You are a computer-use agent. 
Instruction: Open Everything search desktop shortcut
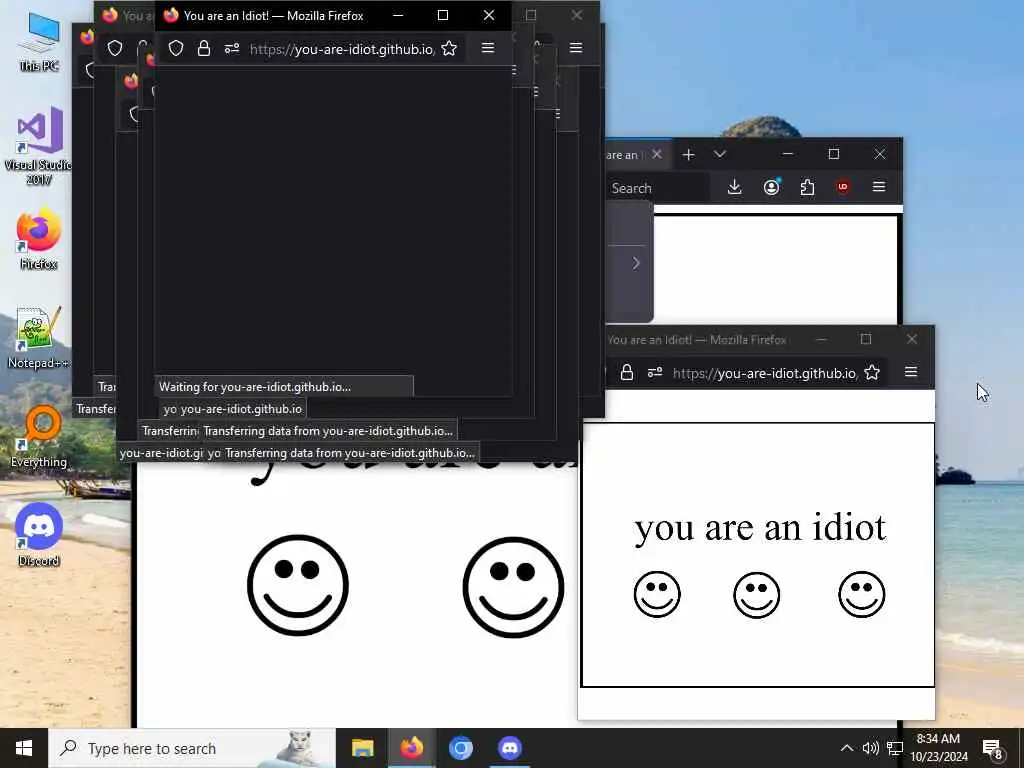(39, 436)
